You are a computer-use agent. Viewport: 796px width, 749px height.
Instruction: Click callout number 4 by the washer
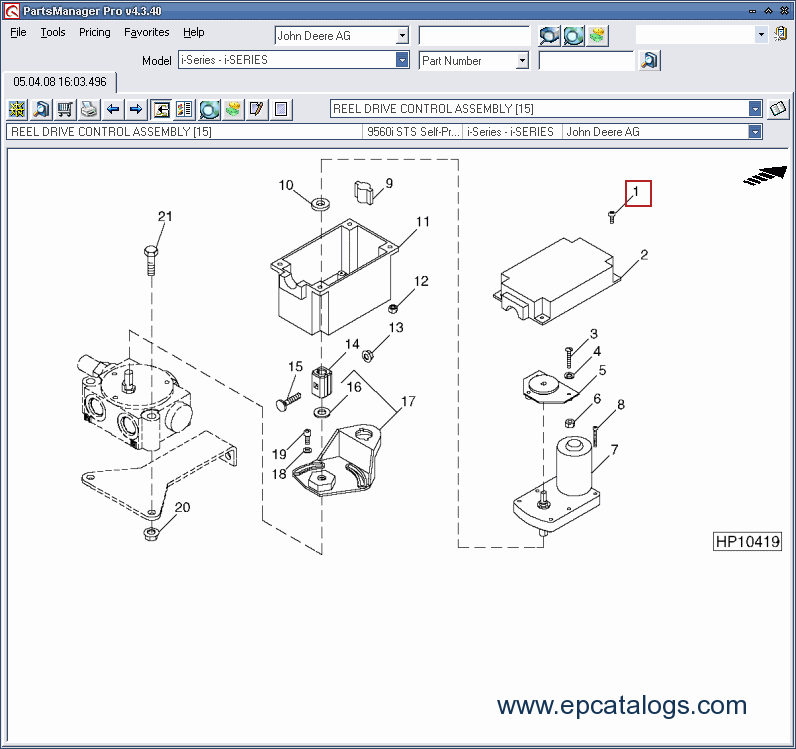point(597,351)
